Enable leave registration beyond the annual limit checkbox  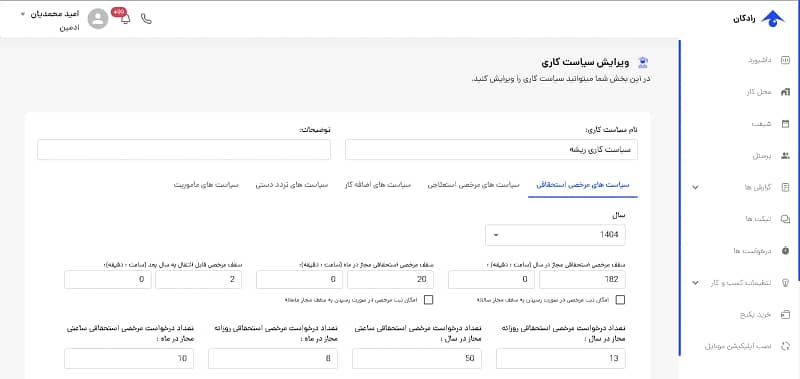coord(620,300)
